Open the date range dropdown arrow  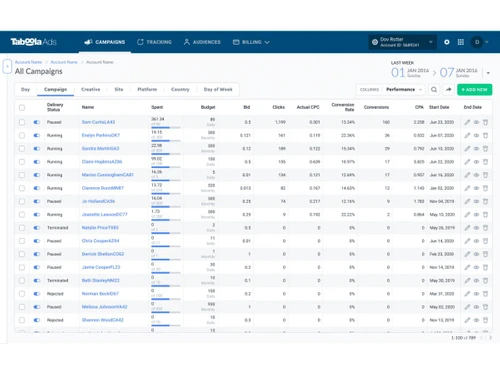pyautogui.click(x=488, y=73)
